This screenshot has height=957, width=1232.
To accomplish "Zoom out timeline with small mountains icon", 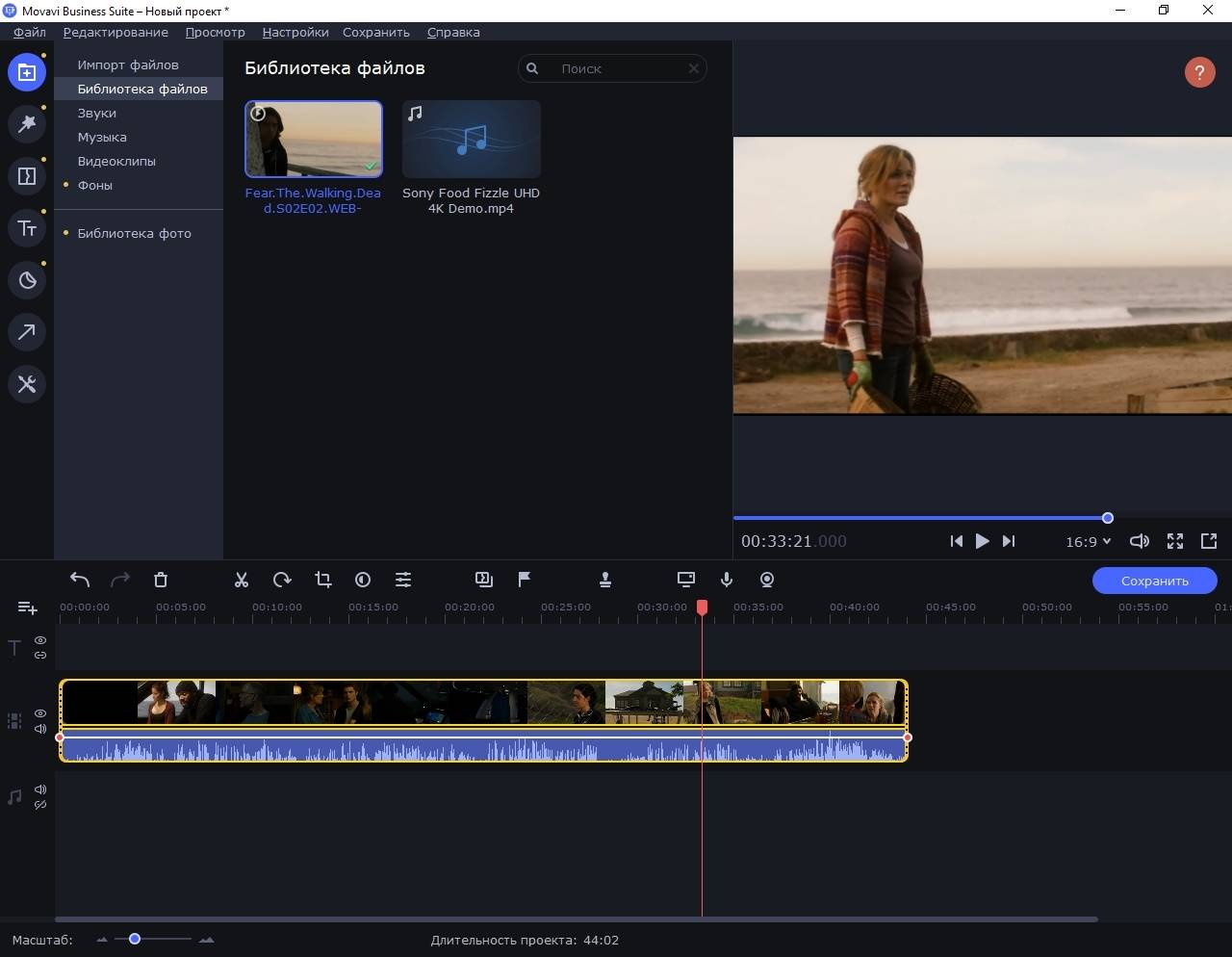I will point(102,940).
